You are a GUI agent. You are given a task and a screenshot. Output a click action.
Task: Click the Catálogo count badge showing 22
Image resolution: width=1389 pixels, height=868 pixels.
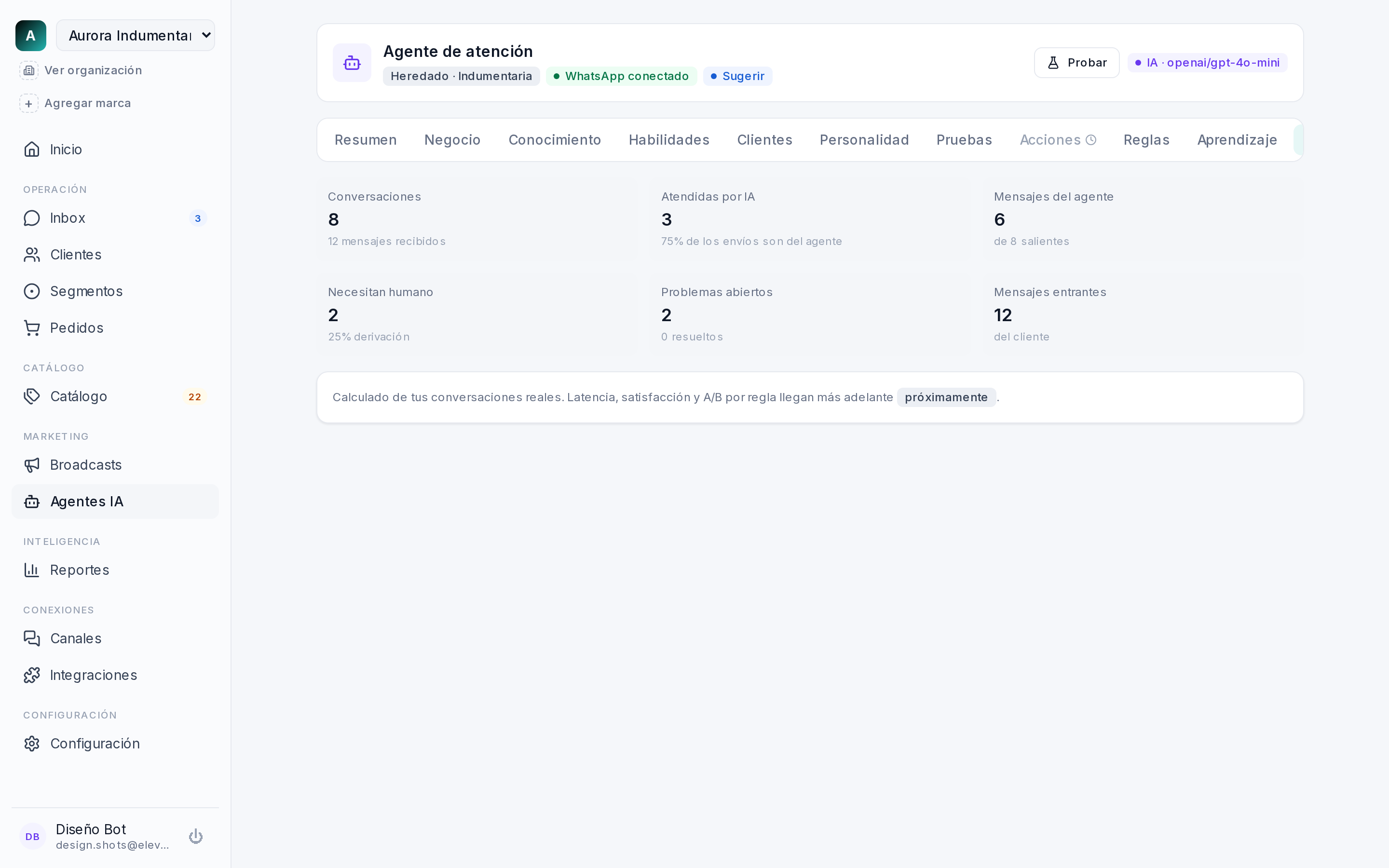(x=195, y=397)
